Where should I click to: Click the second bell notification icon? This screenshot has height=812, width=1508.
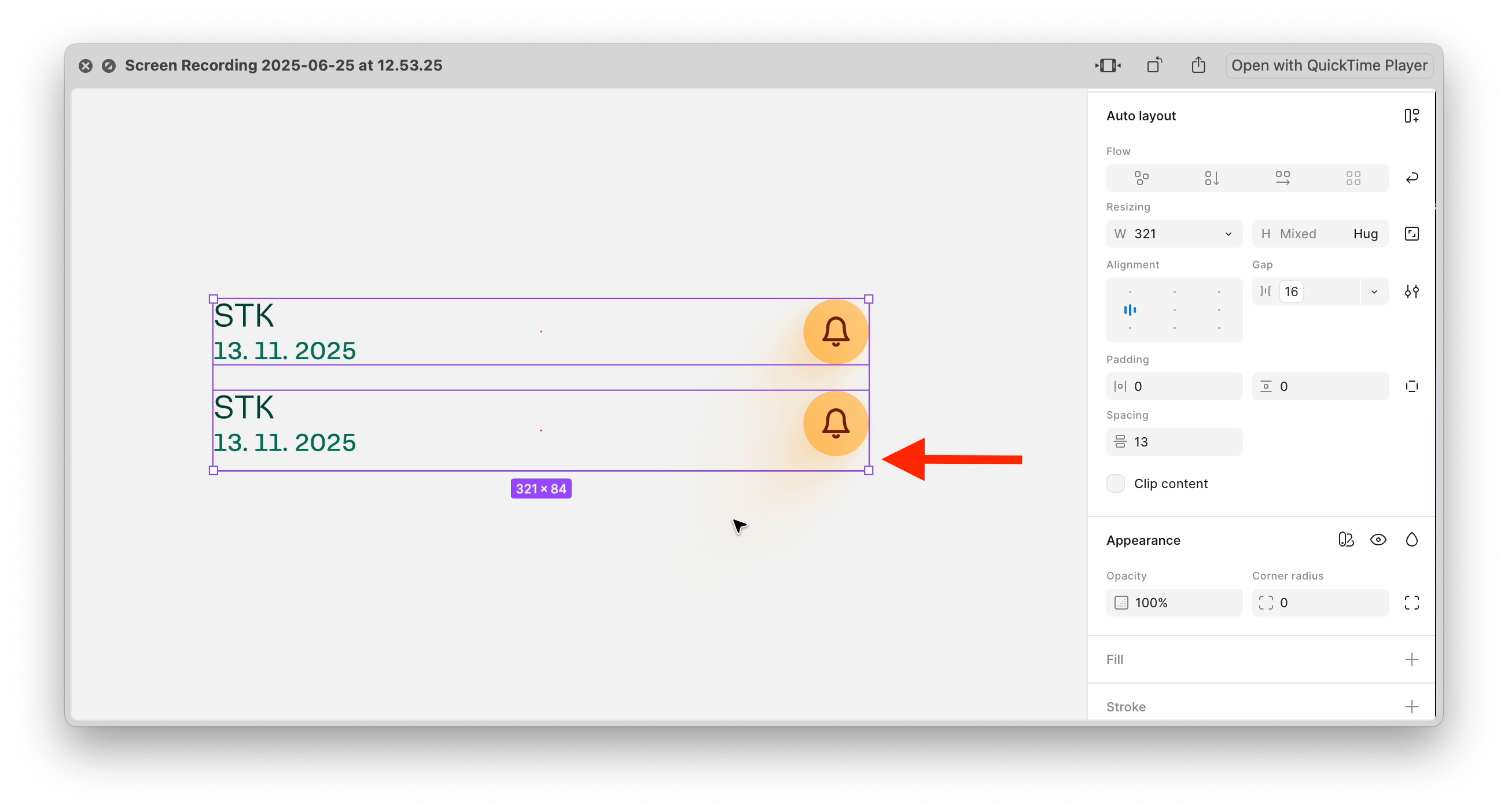click(x=836, y=423)
